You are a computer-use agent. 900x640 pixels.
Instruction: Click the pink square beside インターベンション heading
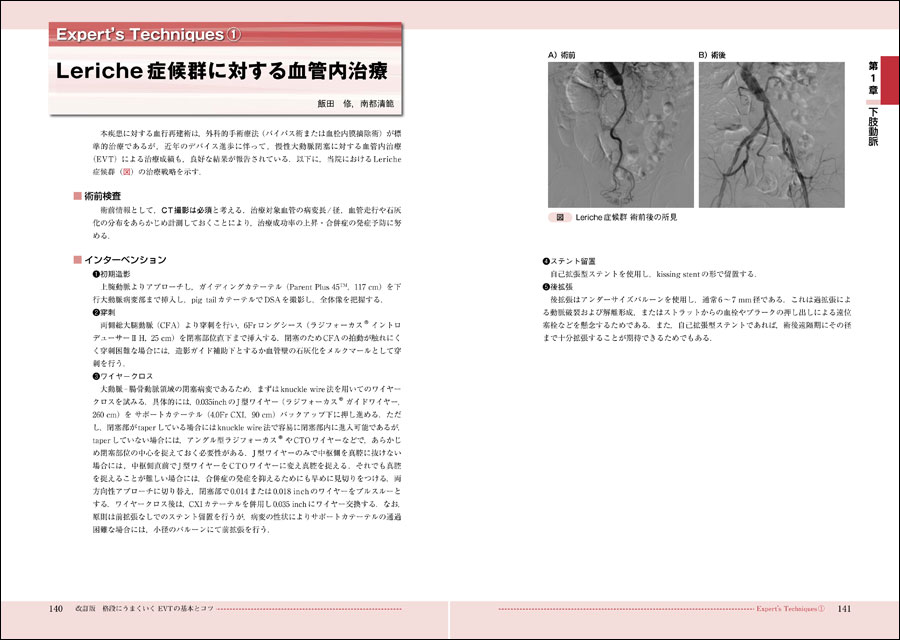[x=77, y=260]
